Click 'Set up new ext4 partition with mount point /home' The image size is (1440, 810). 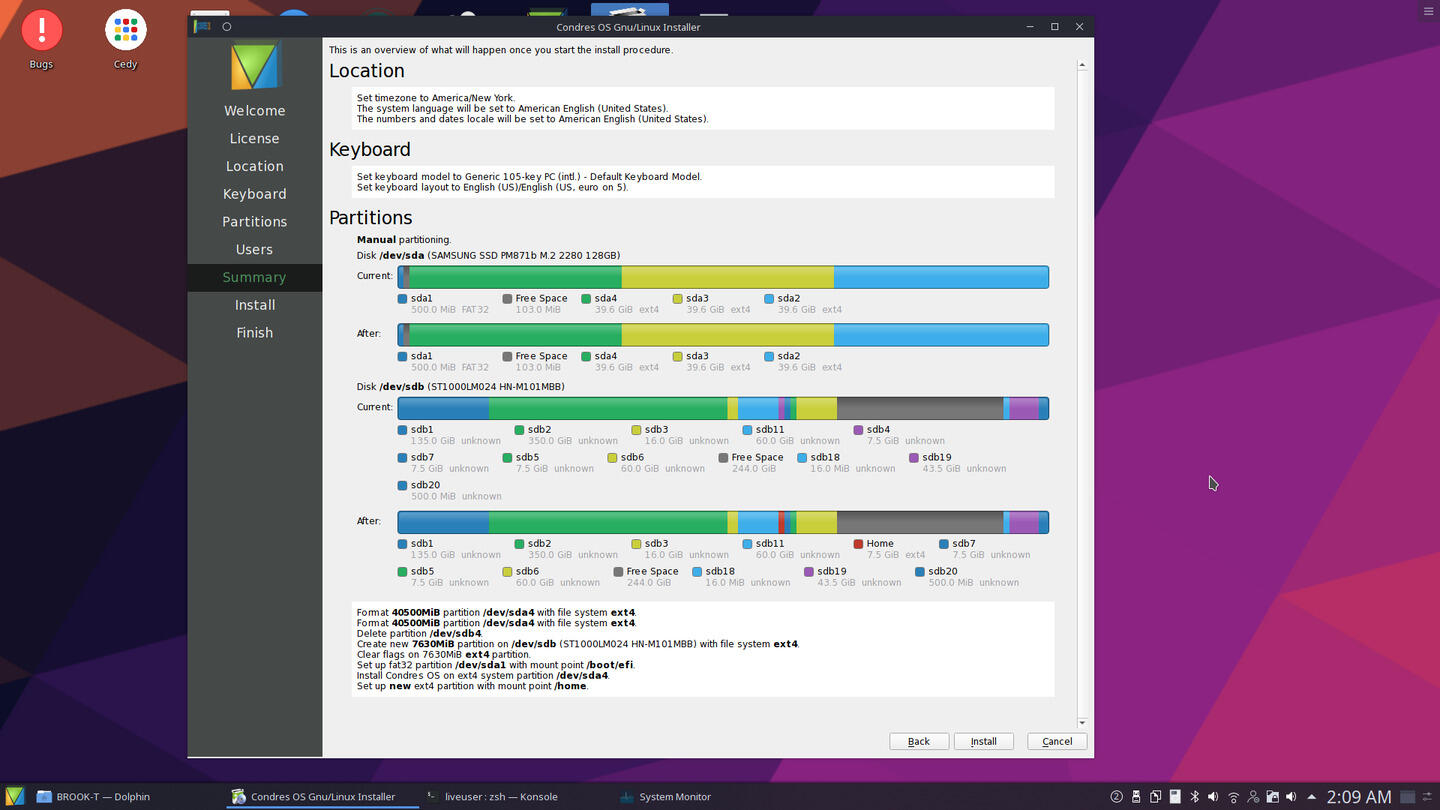472,686
